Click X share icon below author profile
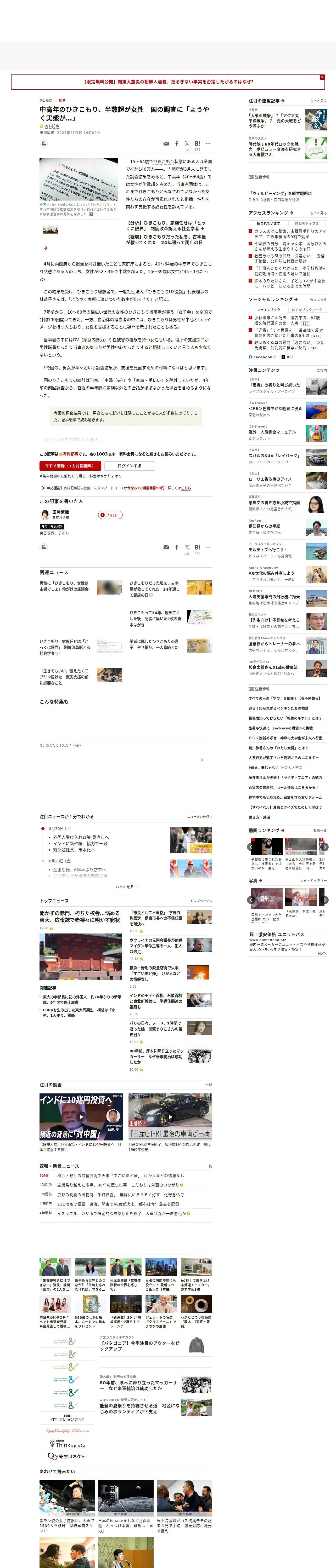The height and width of the screenshot is (1568, 336). [187, 547]
